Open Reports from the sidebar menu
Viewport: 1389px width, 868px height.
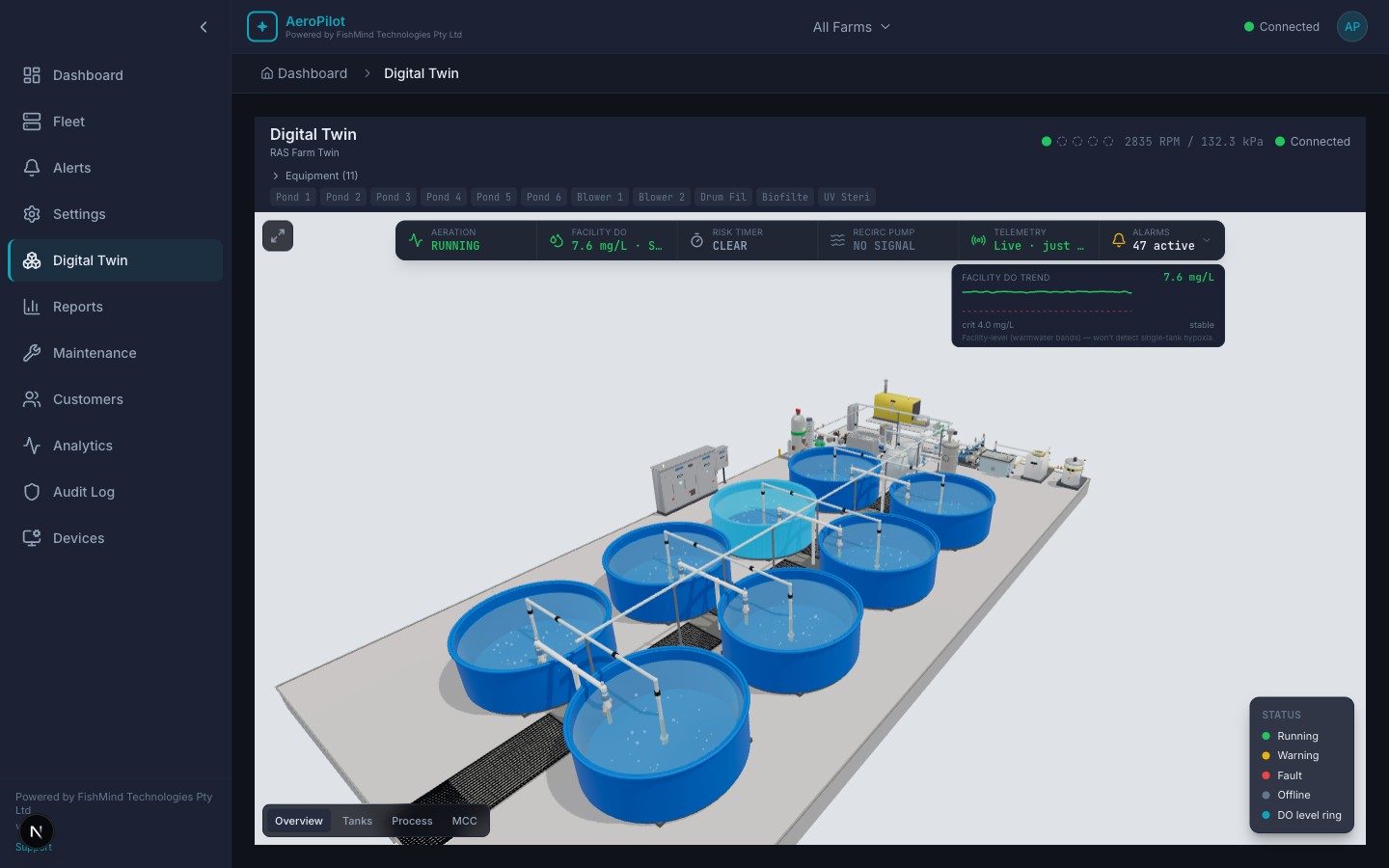tap(116, 307)
